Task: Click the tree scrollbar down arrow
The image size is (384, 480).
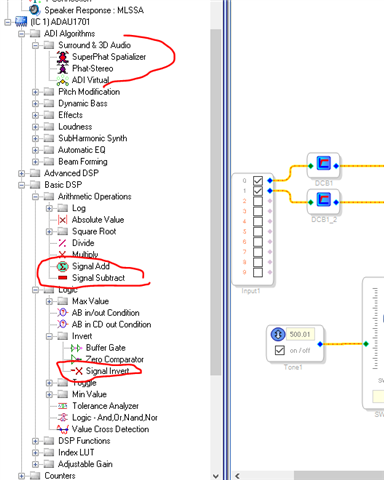Action: coord(216,476)
